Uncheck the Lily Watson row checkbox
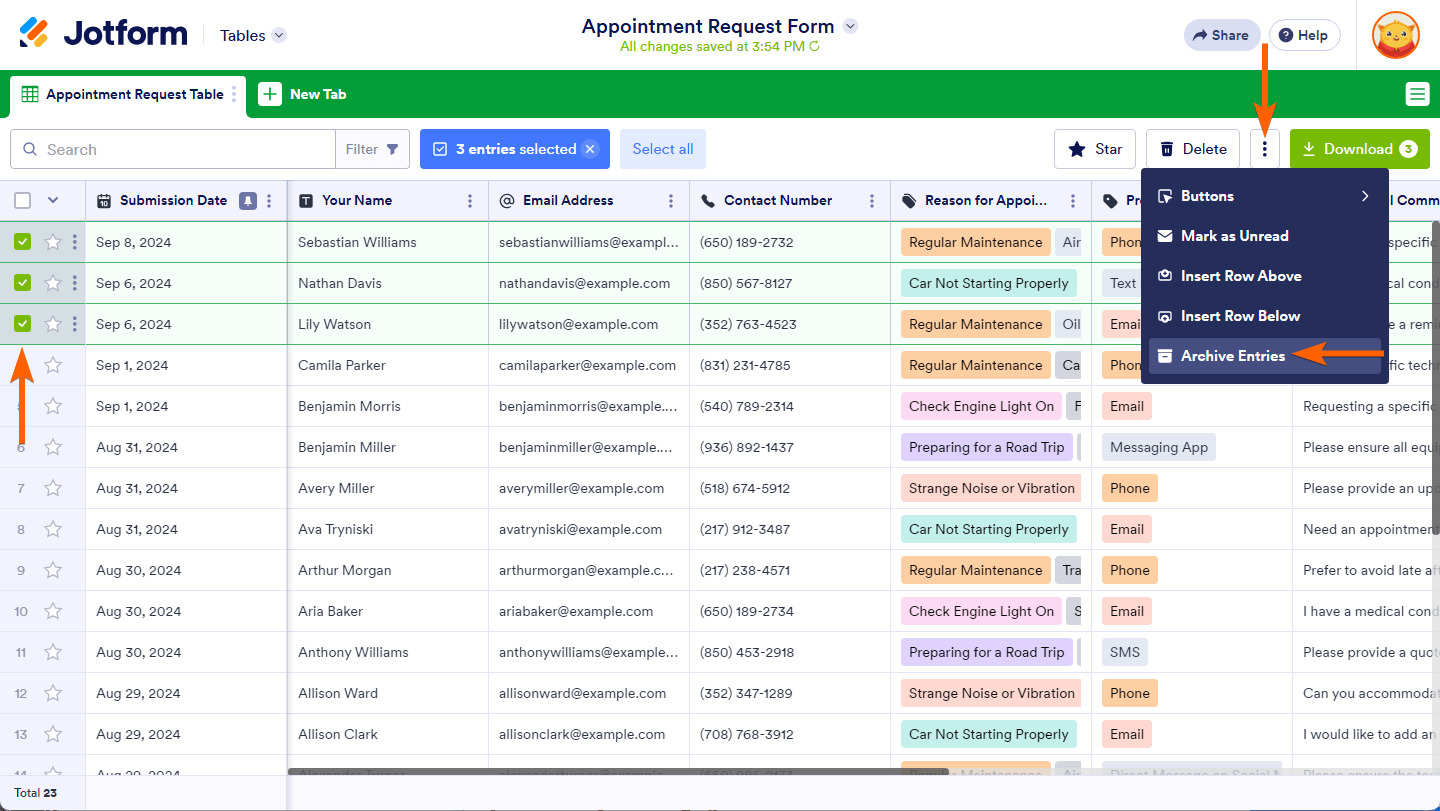 23,324
